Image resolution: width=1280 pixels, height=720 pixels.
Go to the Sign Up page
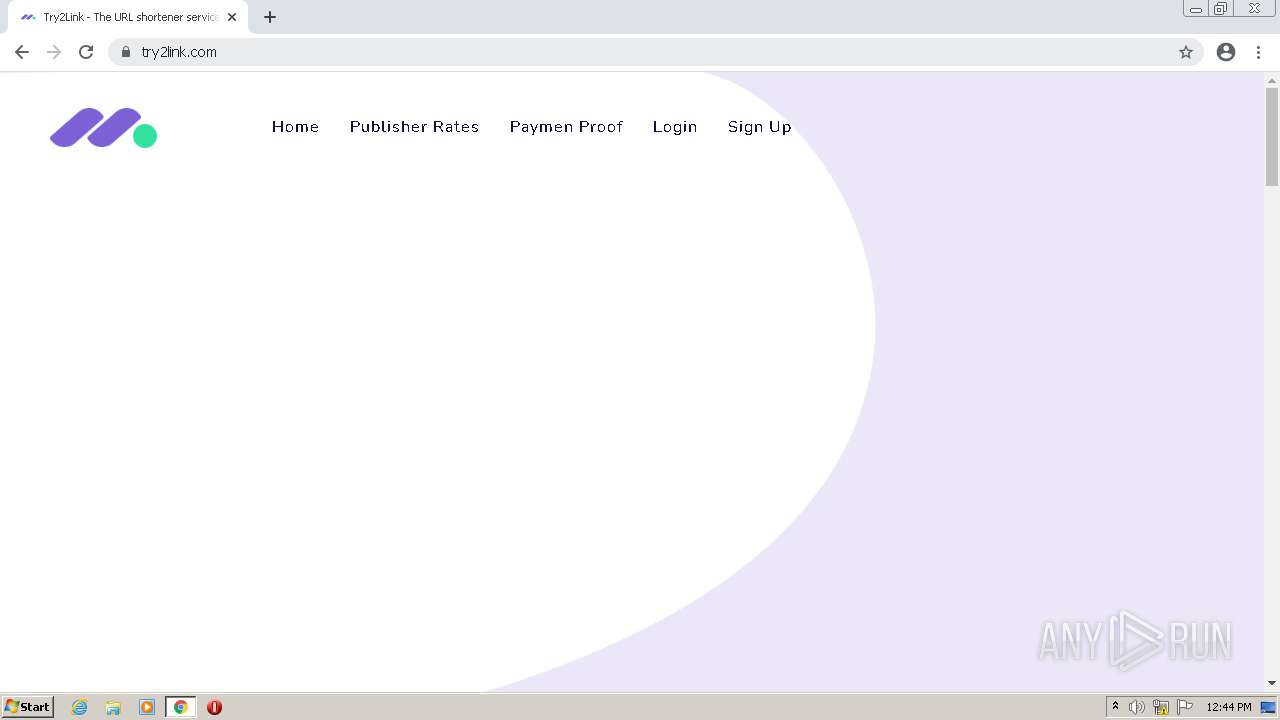(759, 127)
